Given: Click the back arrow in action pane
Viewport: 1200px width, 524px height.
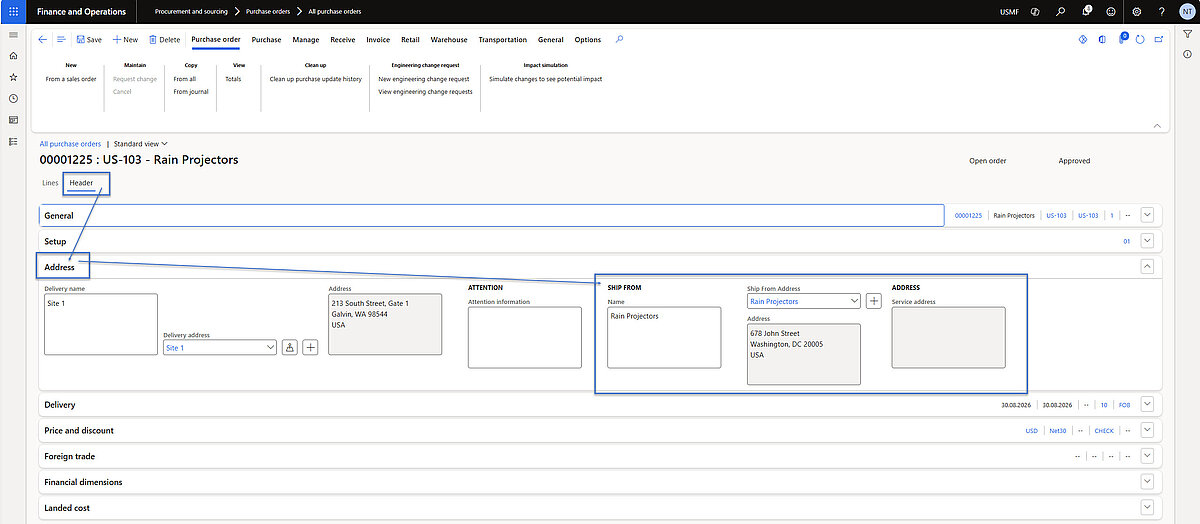Looking at the screenshot, I should pos(42,39).
